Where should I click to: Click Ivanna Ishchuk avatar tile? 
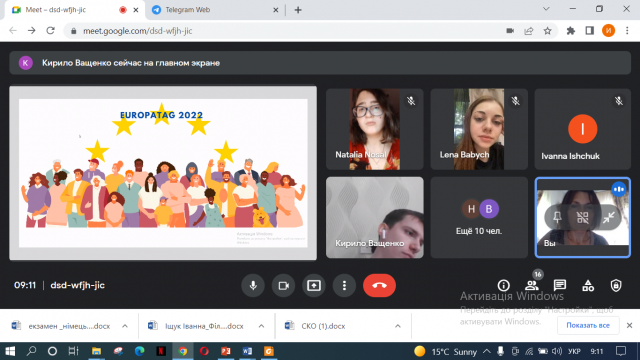582,129
